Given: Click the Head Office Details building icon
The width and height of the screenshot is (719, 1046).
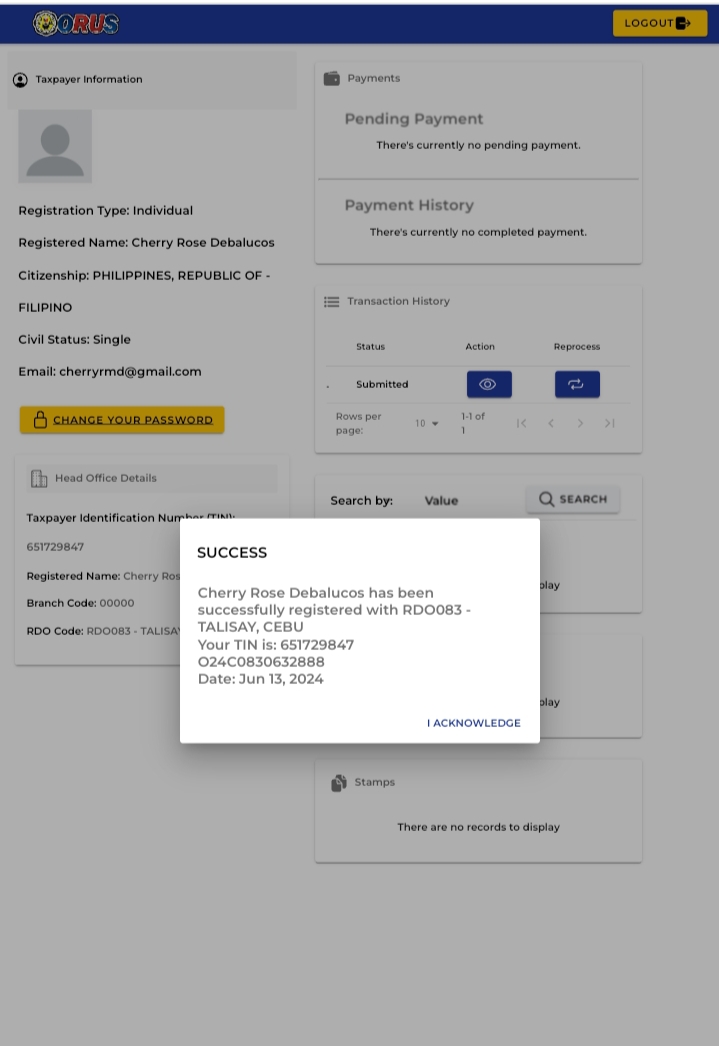Looking at the screenshot, I should tap(39, 479).
